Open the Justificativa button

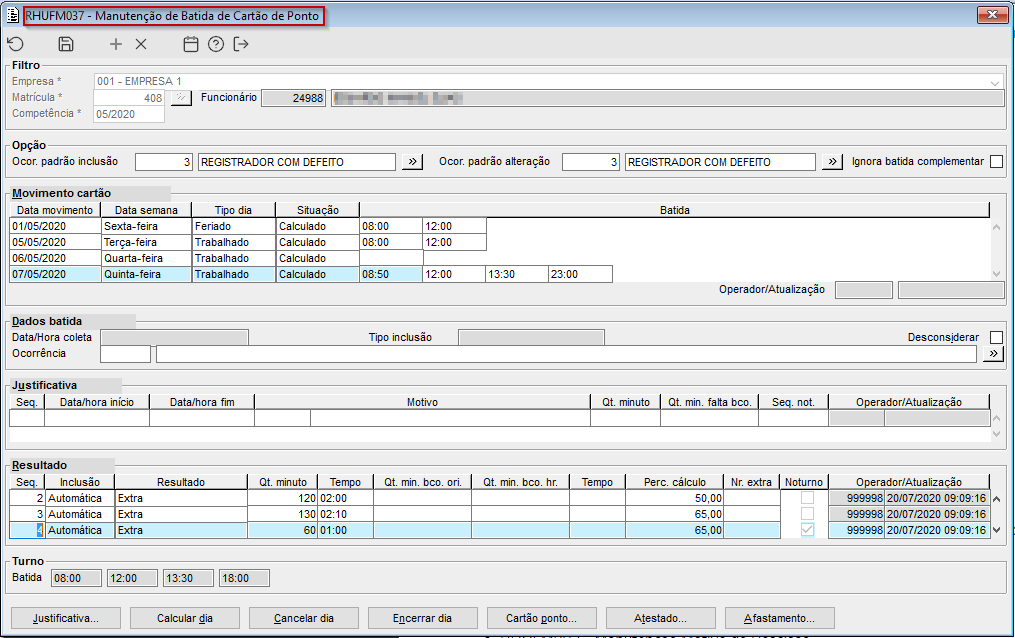(x=65, y=617)
